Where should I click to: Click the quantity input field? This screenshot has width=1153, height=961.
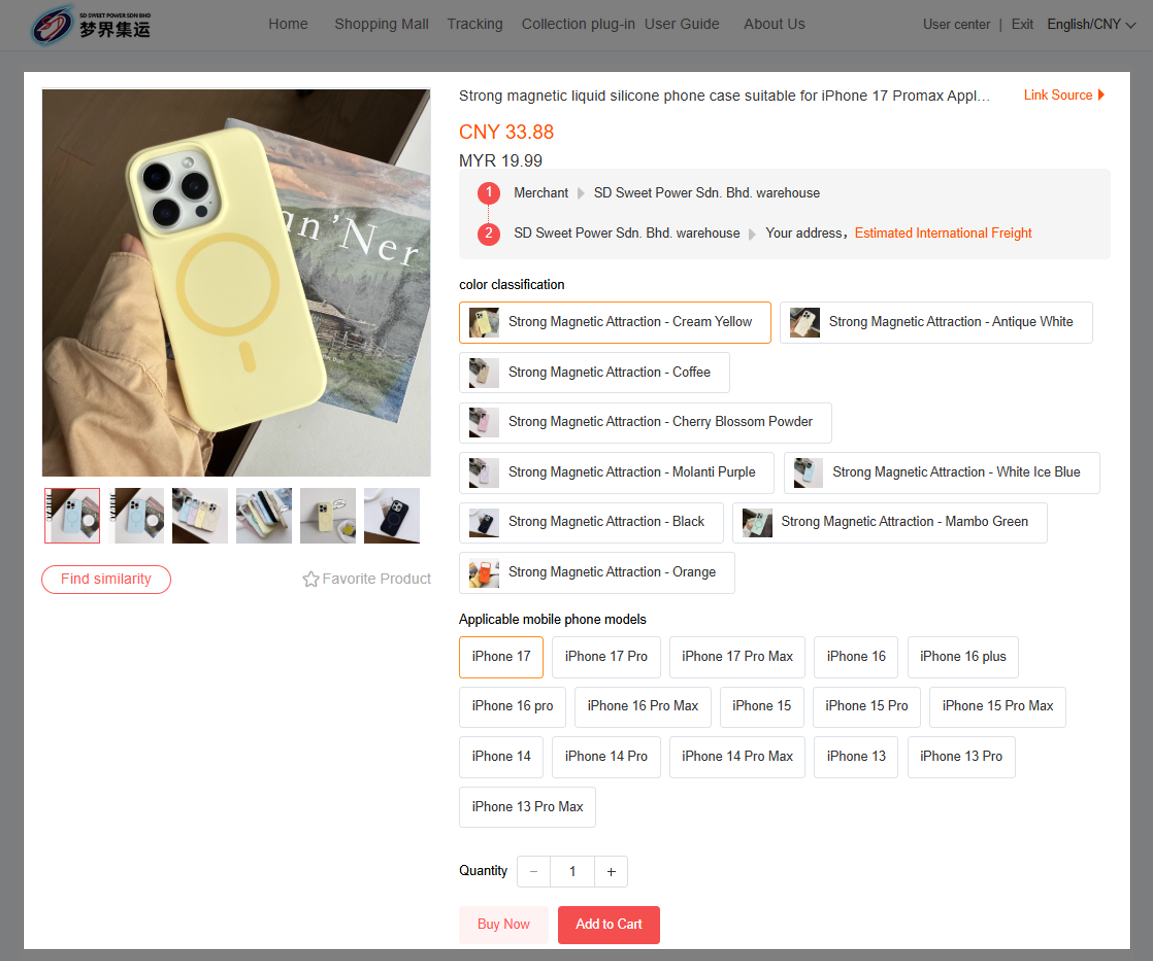[572, 872]
